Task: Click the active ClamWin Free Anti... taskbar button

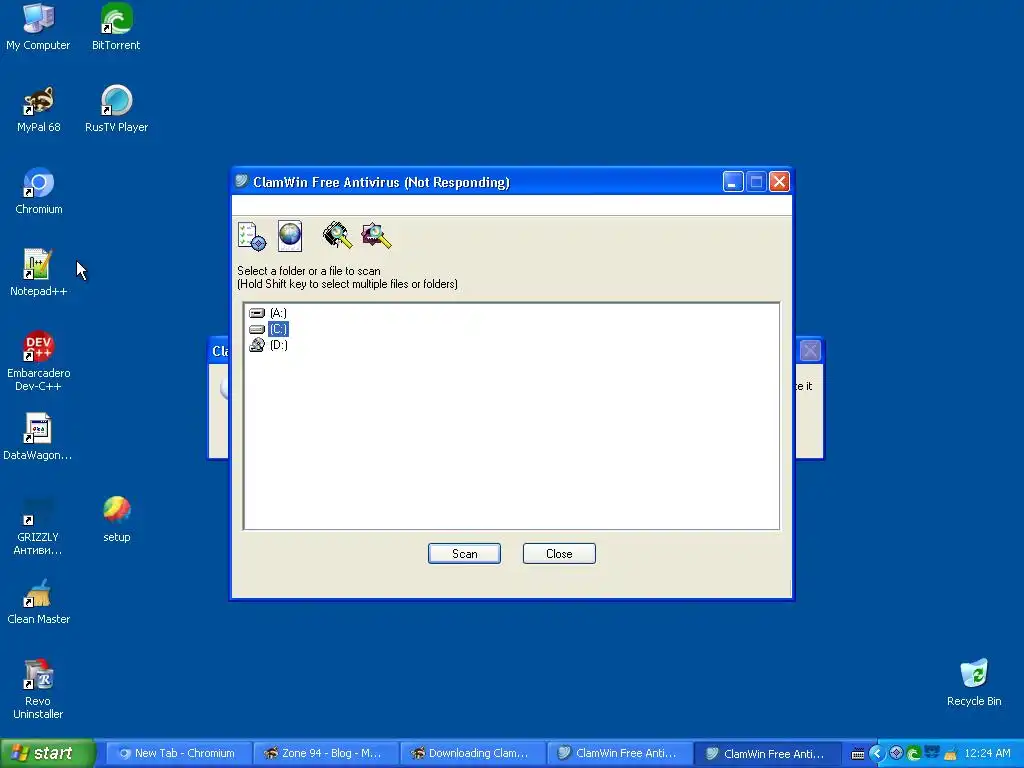Action: [768, 753]
